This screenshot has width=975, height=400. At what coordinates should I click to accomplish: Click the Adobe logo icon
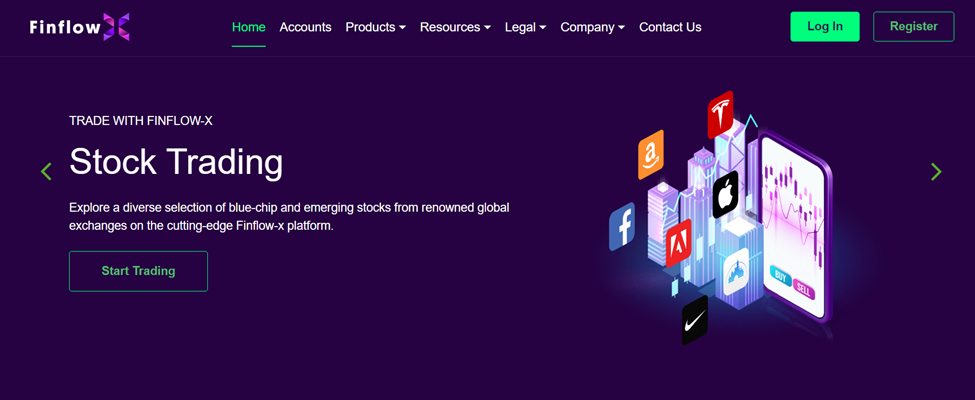tap(678, 243)
